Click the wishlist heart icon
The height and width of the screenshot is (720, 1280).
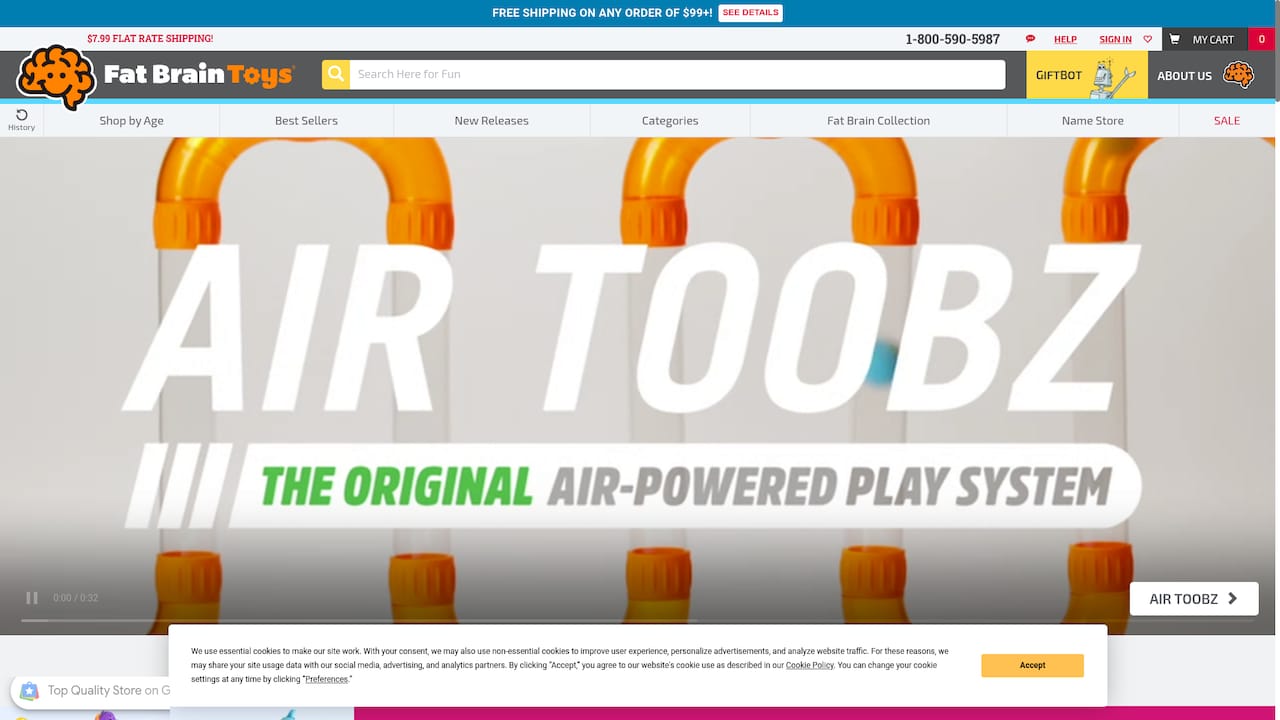coord(1147,39)
